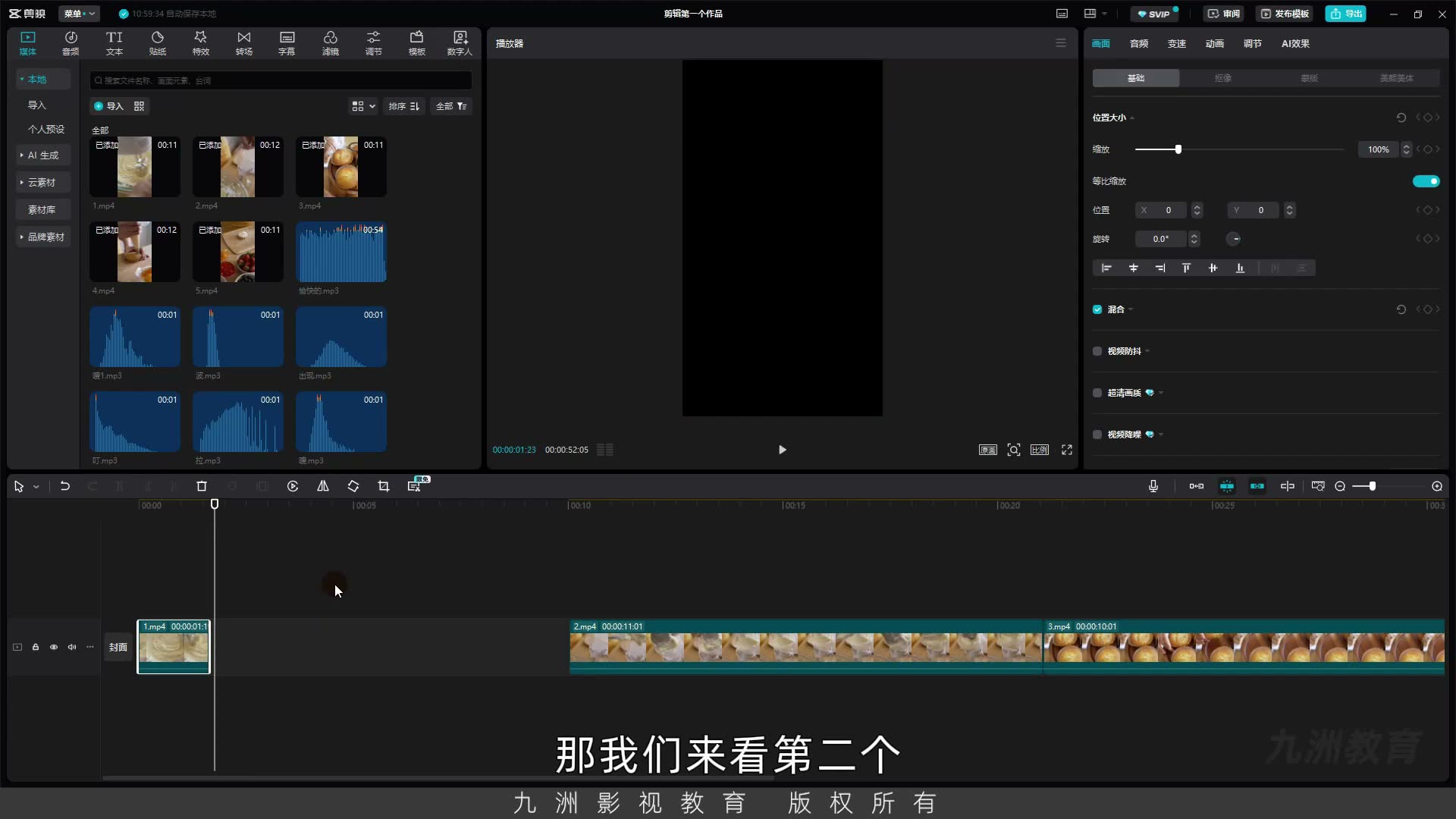1456x819 pixels.
Task: Click the rotate icon in timeline toolbar
Action: coord(353,486)
